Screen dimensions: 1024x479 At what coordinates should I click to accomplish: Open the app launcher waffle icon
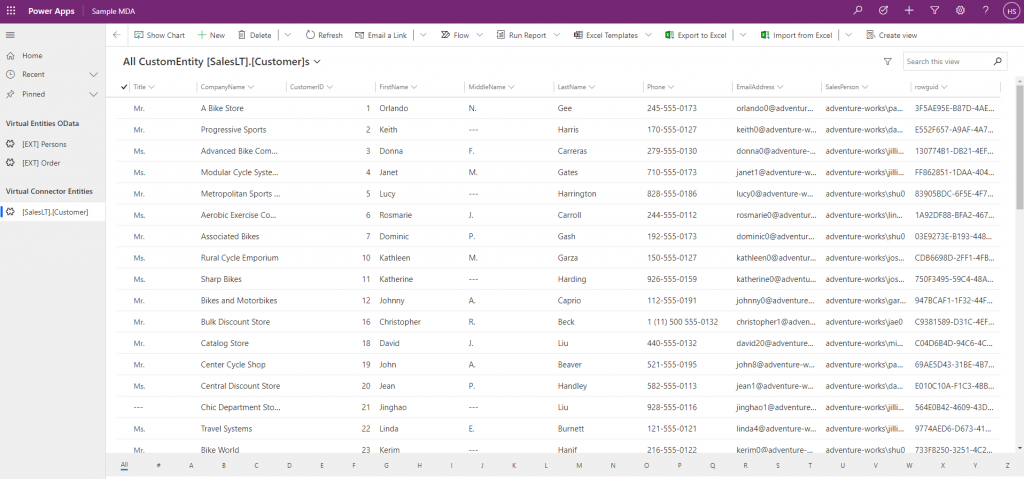(10, 11)
